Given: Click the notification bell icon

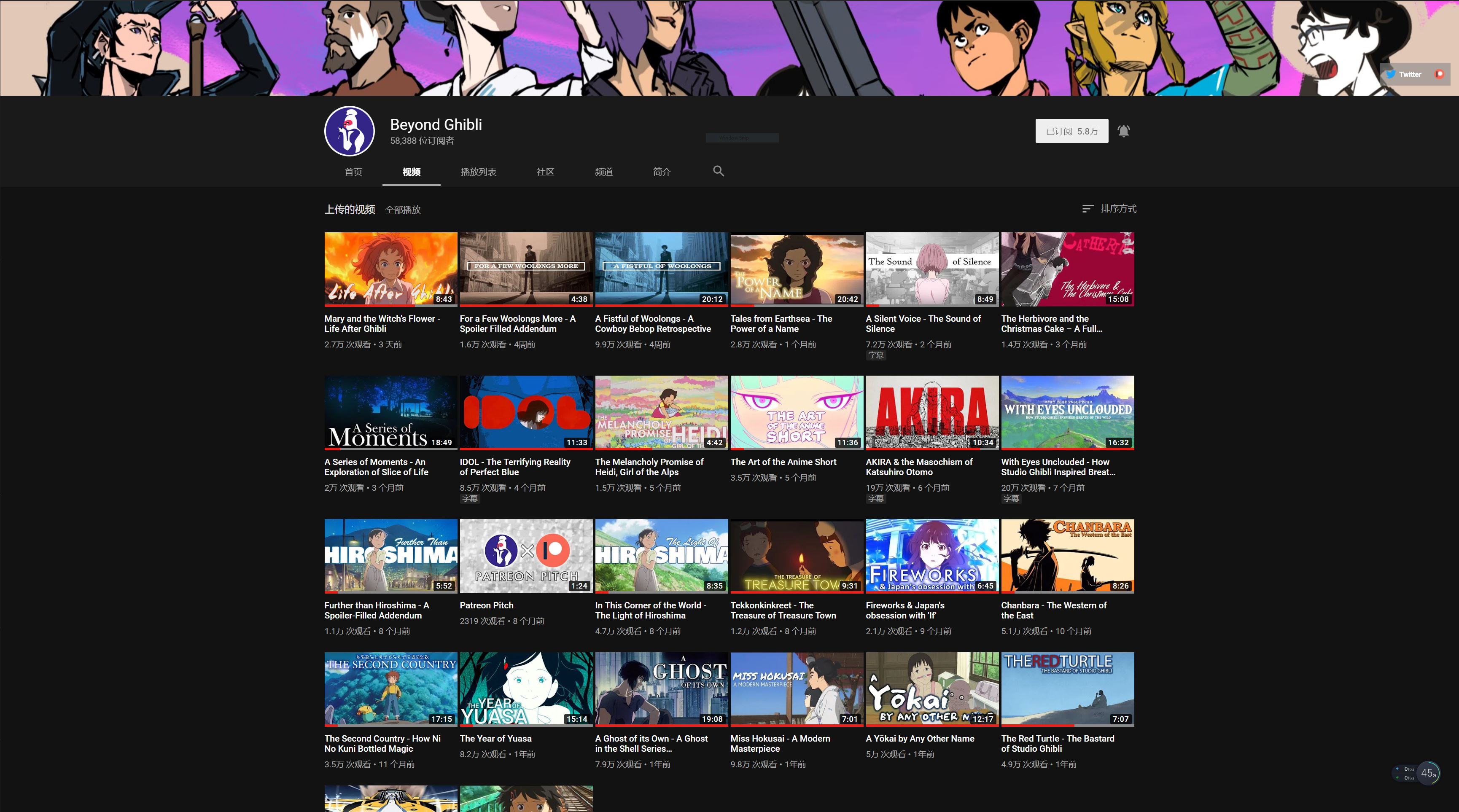Looking at the screenshot, I should 1123,131.
